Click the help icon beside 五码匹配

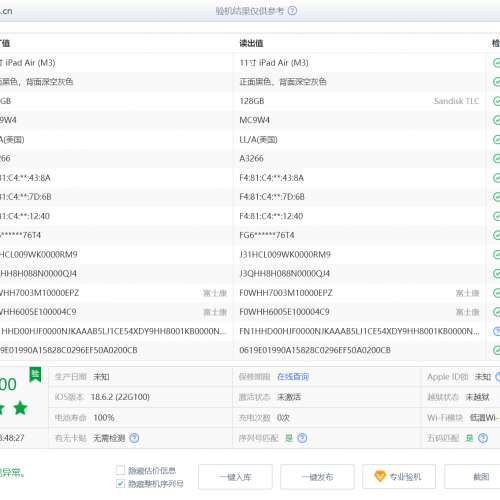483,438
